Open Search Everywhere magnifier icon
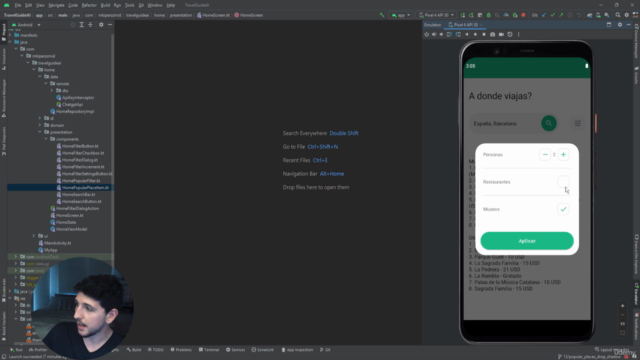Screen dimensions: 640x360 coord(618,15)
